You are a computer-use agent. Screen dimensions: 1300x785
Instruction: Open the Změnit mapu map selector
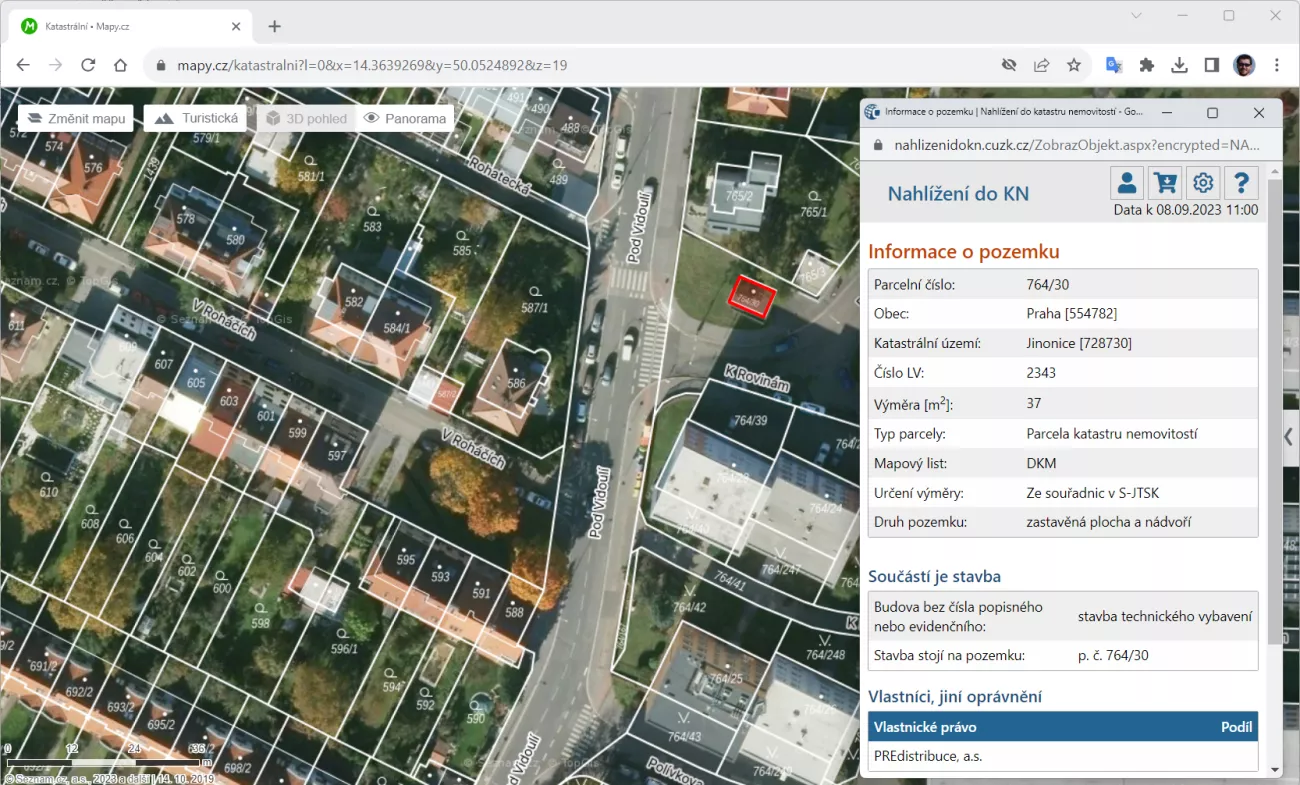pos(76,118)
